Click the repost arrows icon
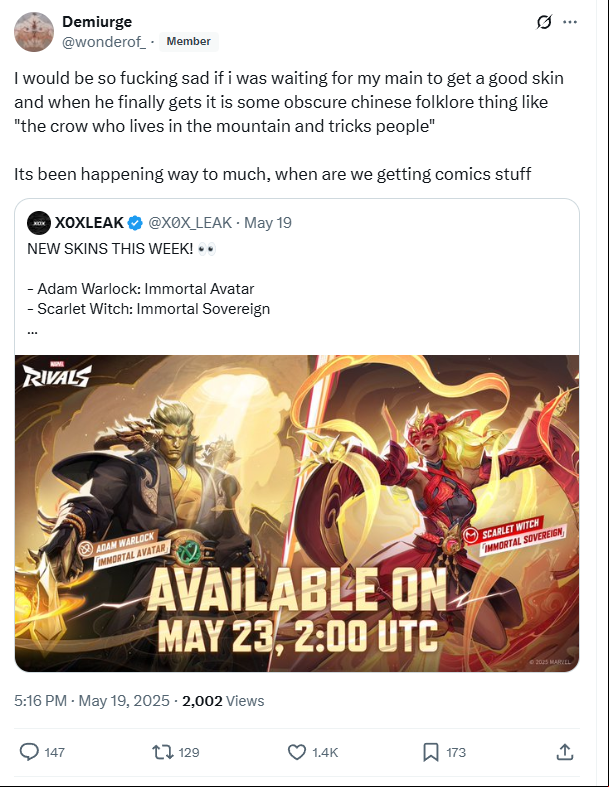Viewport: 609px width, 787px height. coord(163,752)
